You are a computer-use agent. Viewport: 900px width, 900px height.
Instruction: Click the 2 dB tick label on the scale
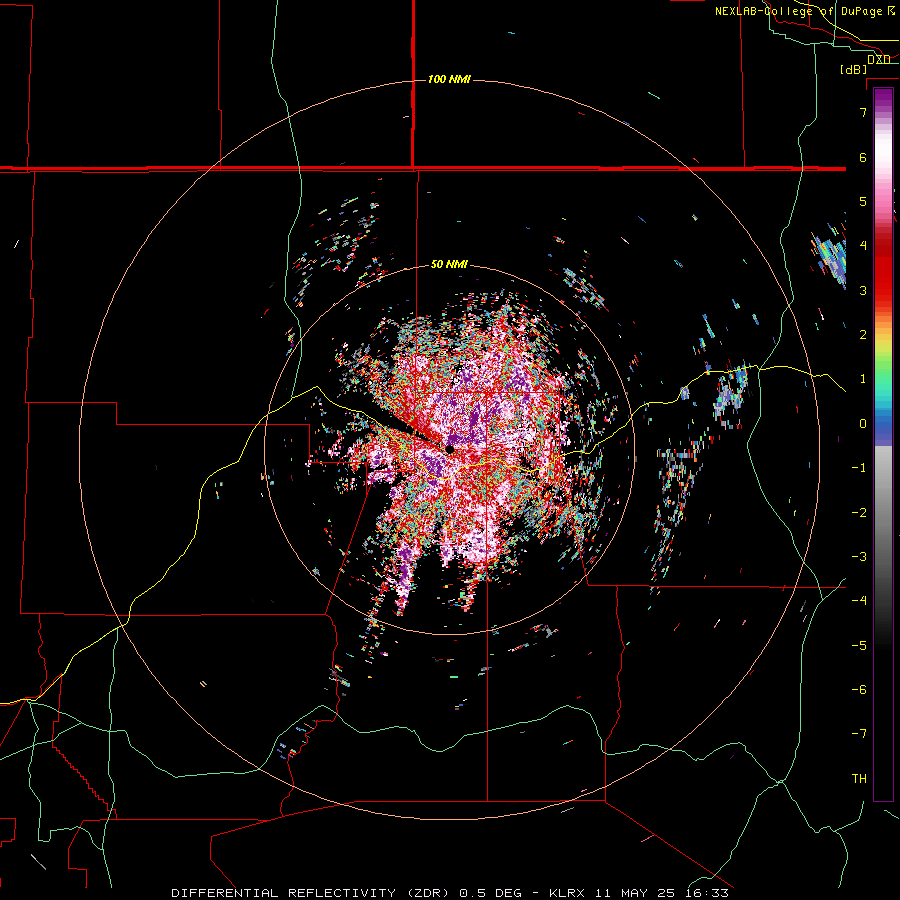click(863, 335)
